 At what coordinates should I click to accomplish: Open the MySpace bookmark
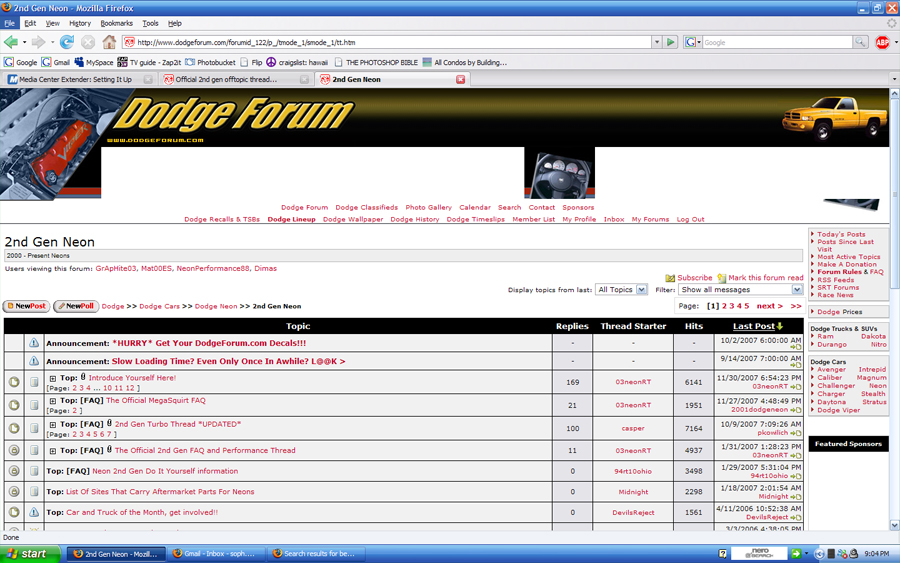pos(94,63)
